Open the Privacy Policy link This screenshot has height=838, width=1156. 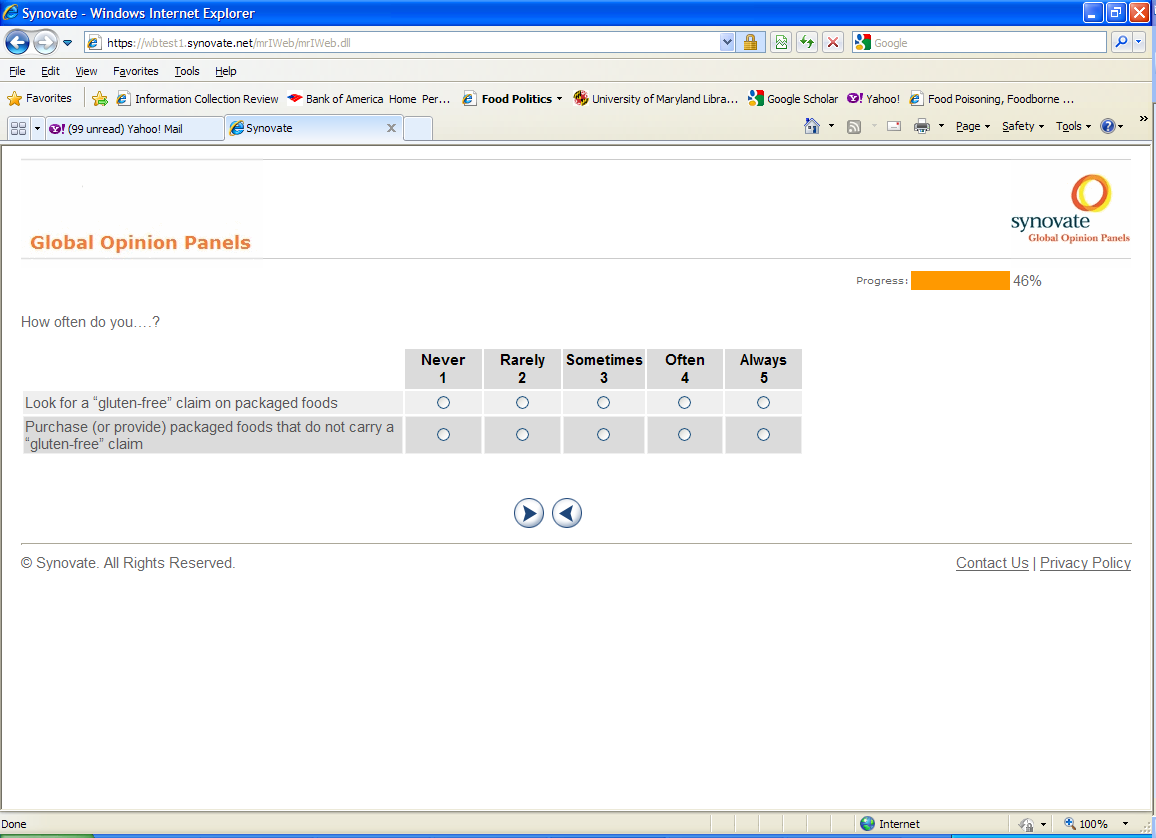coord(1085,563)
